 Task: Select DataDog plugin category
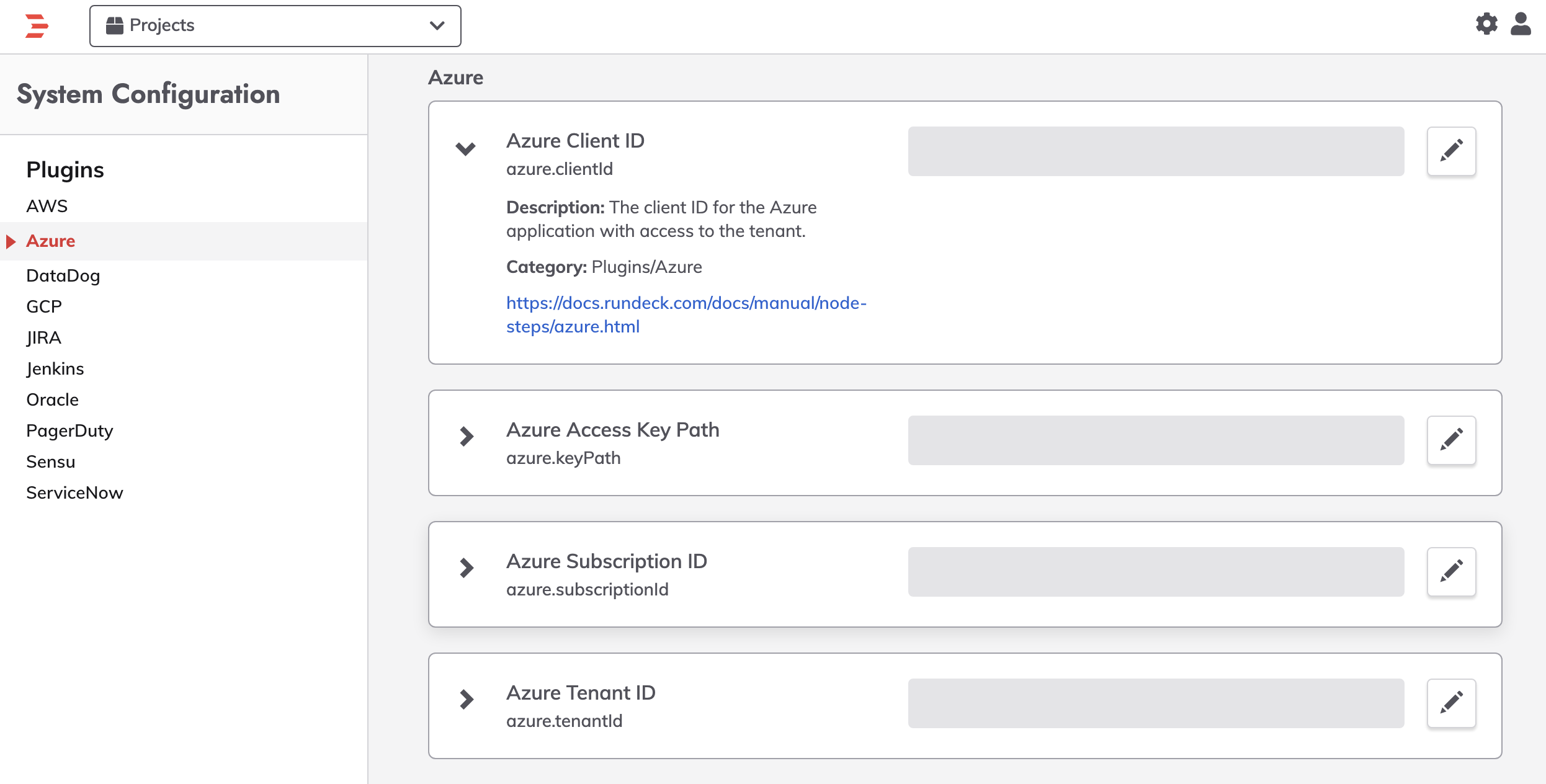(63, 275)
